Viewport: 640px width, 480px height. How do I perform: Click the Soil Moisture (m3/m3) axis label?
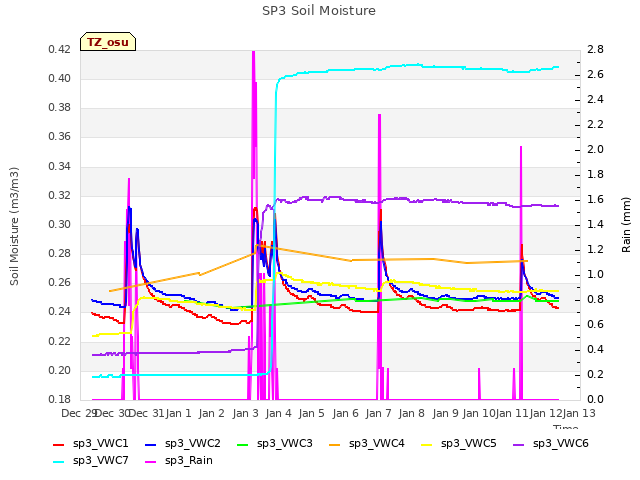tap(14, 226)
